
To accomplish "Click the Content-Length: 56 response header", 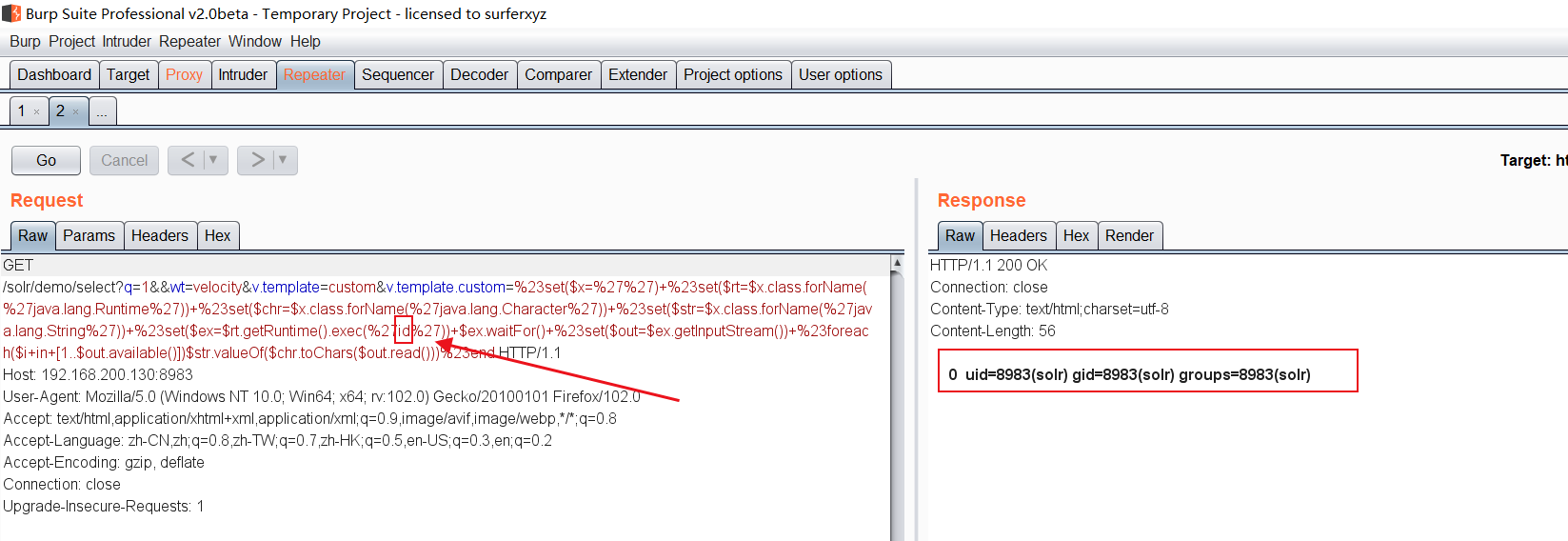I will [993, 331].
